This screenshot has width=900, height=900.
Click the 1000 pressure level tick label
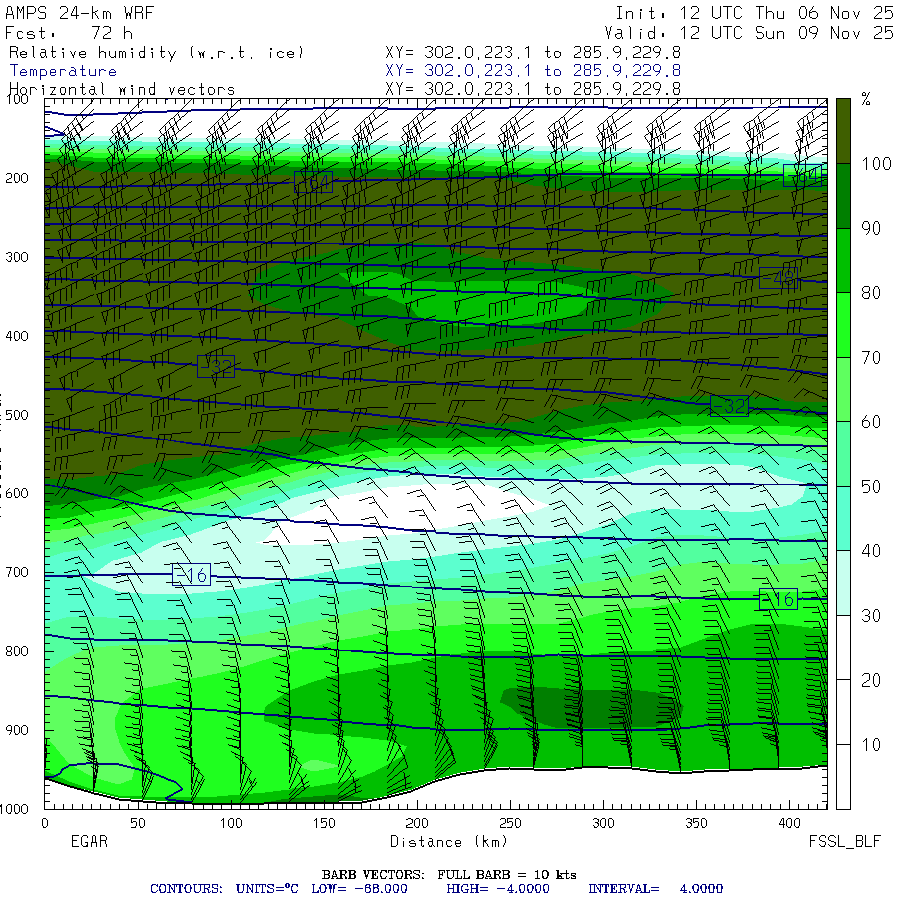click(x=14, y=809)
